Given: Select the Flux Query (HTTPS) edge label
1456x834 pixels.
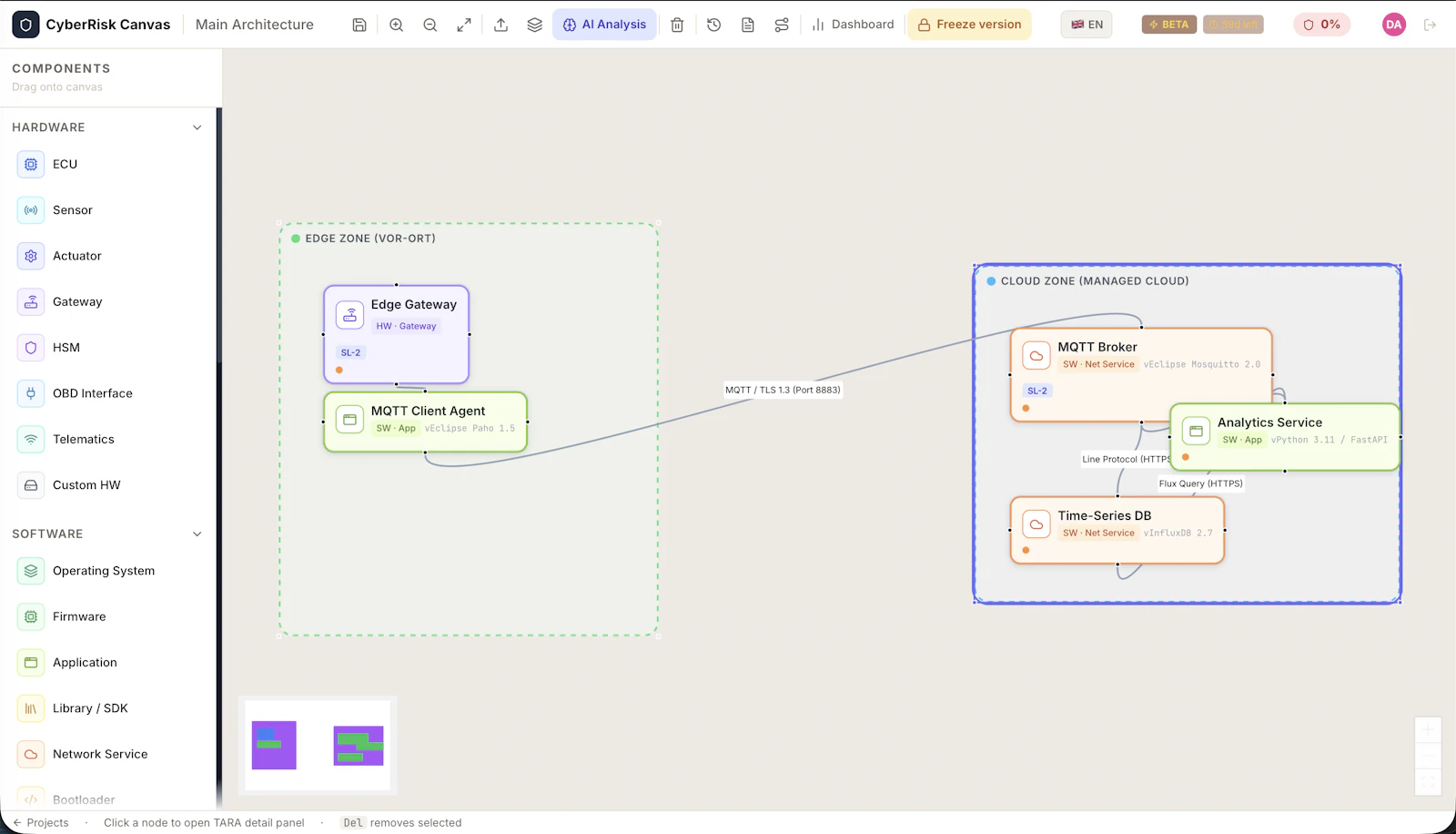Looking at the screenshot, I should pos(1200,483).
